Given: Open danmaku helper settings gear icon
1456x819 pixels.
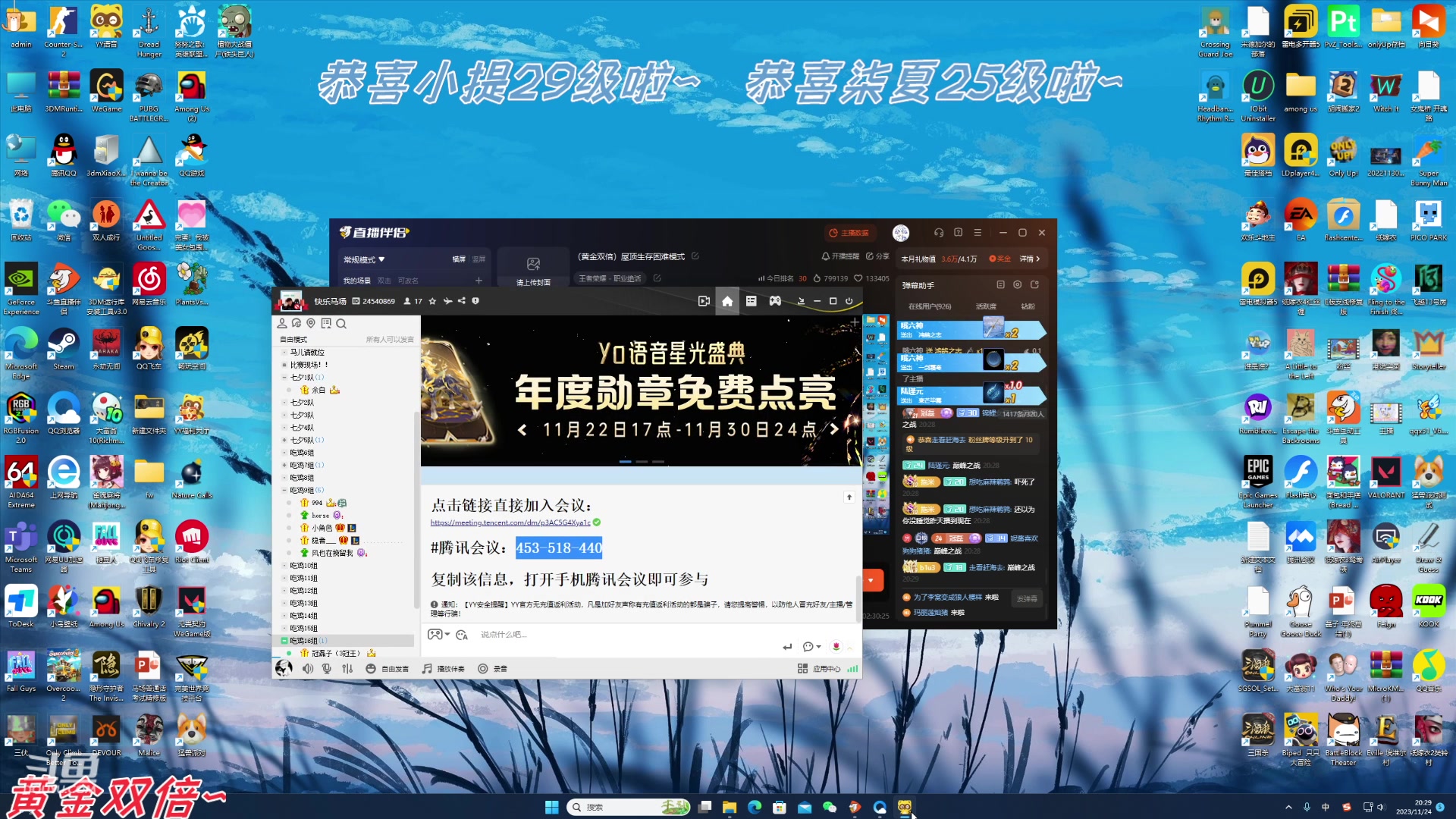Looking at the screenshot, I should tap(1018, 284).
